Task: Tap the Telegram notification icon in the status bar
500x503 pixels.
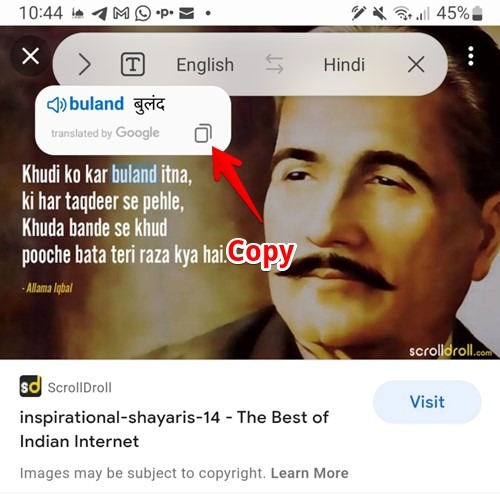Action: (x=100, y=14)
